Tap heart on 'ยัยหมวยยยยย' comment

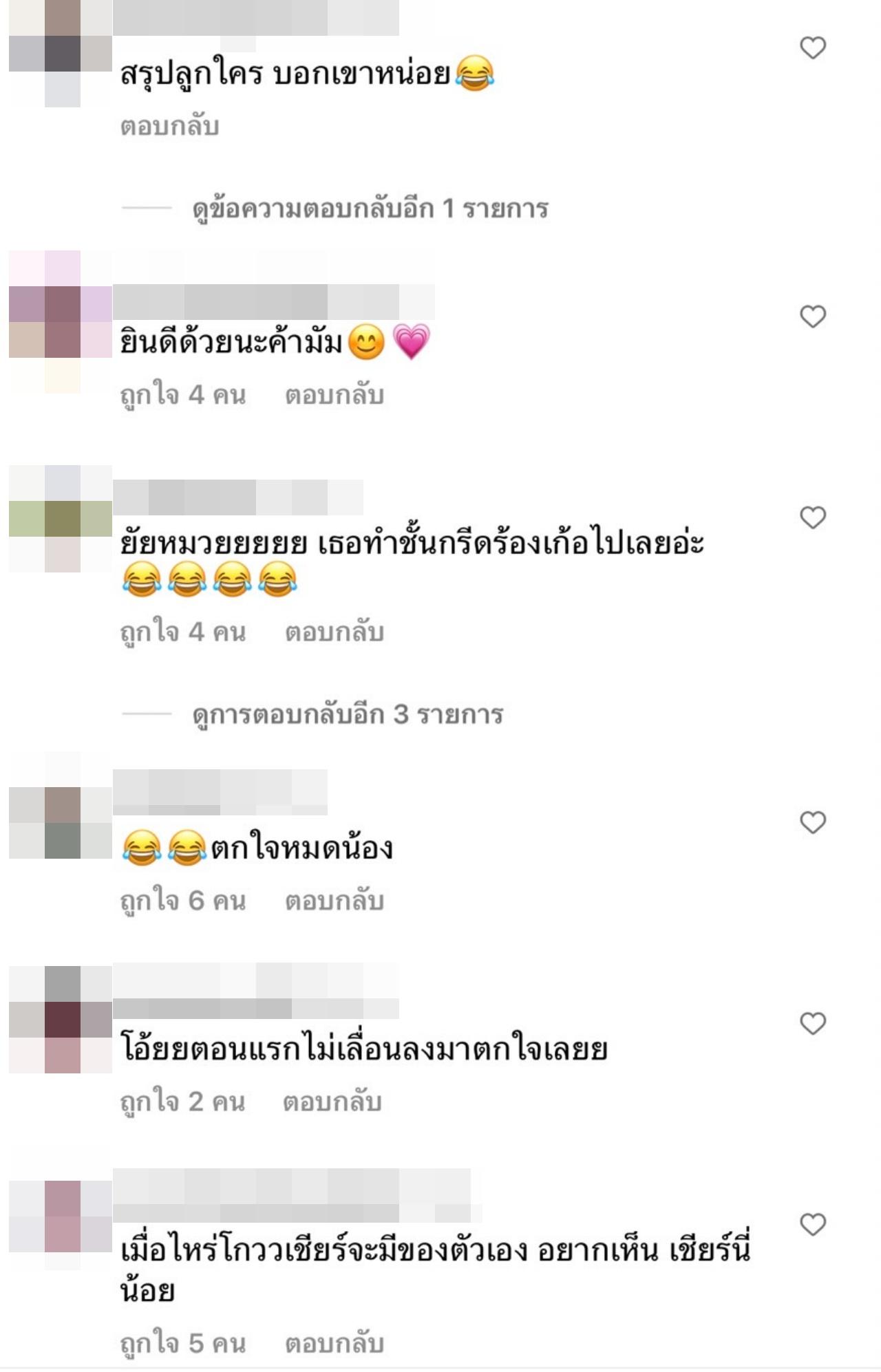[813, 517]
